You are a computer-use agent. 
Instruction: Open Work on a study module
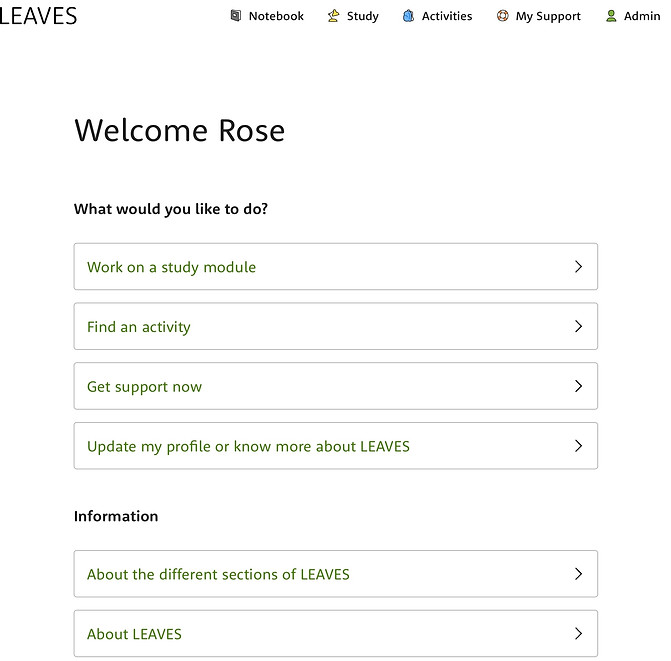pos(336,267)
